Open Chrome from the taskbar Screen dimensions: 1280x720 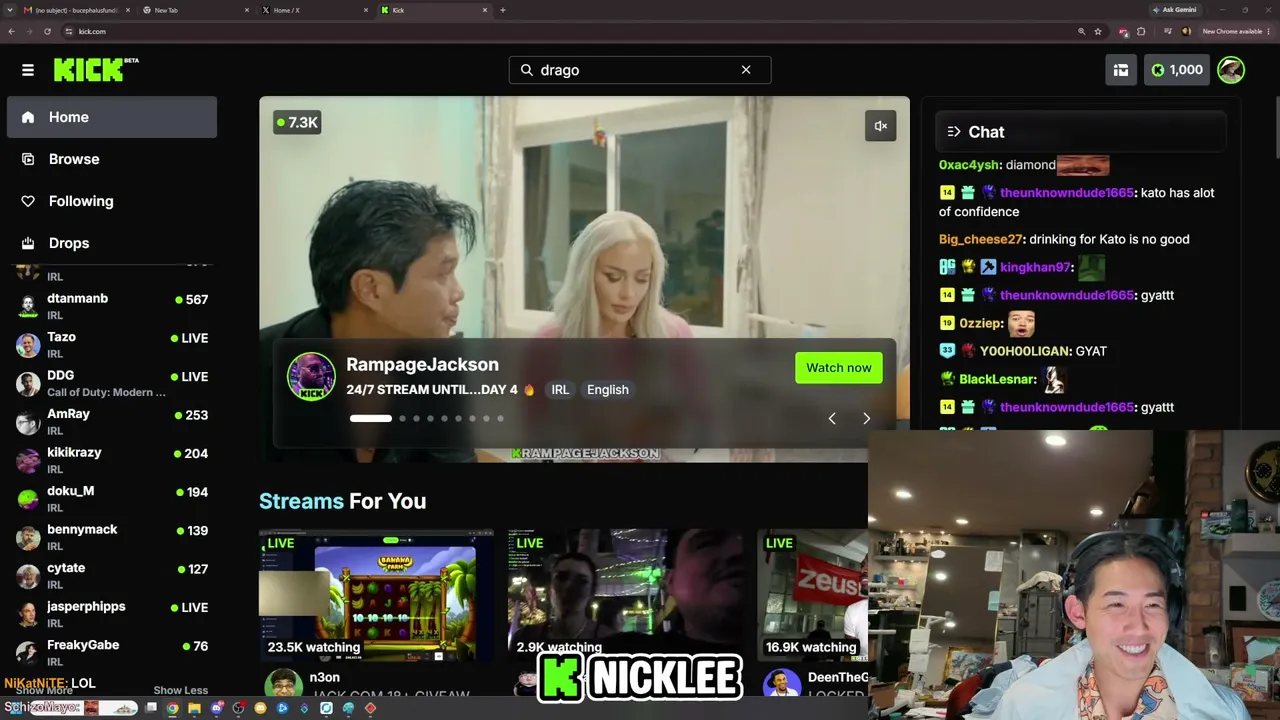click(172, 708)
